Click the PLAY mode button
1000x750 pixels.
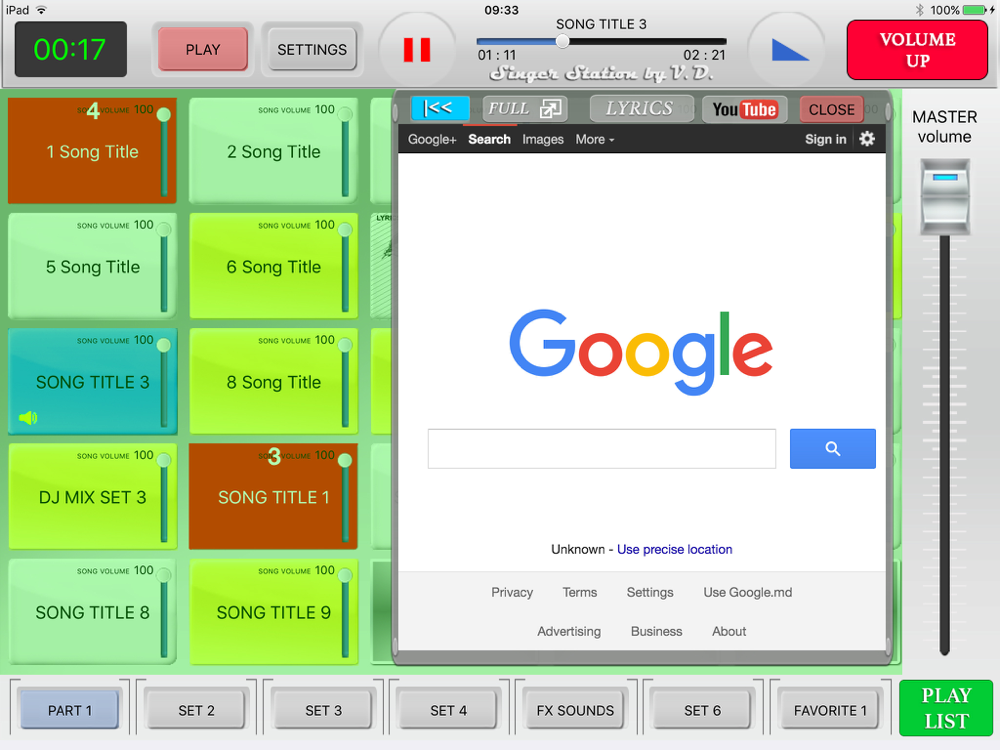(x=203, y=50)
